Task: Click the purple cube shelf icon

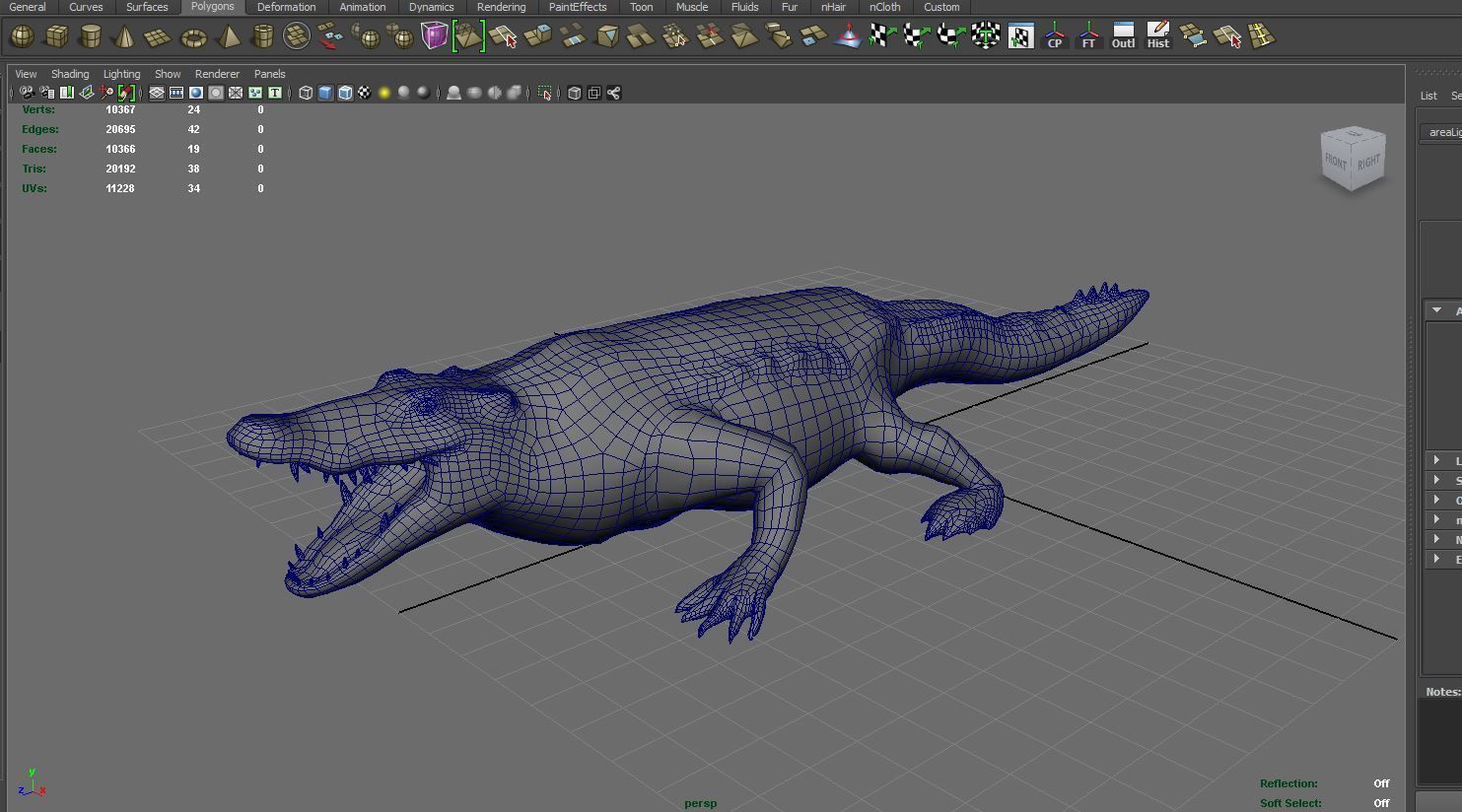Action: [x=434, y=37]
